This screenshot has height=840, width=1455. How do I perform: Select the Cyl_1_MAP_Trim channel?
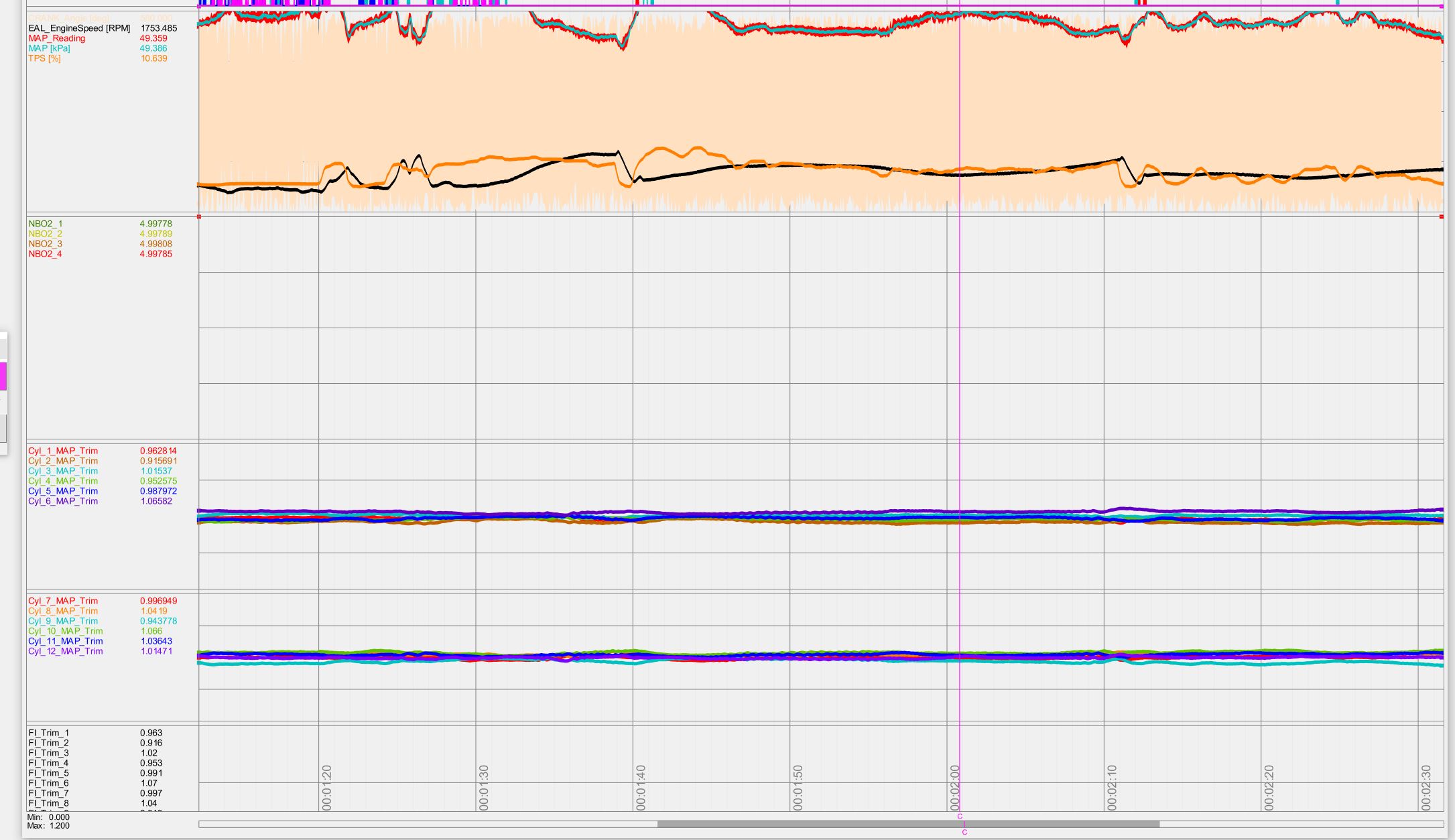tap(62, 451)
